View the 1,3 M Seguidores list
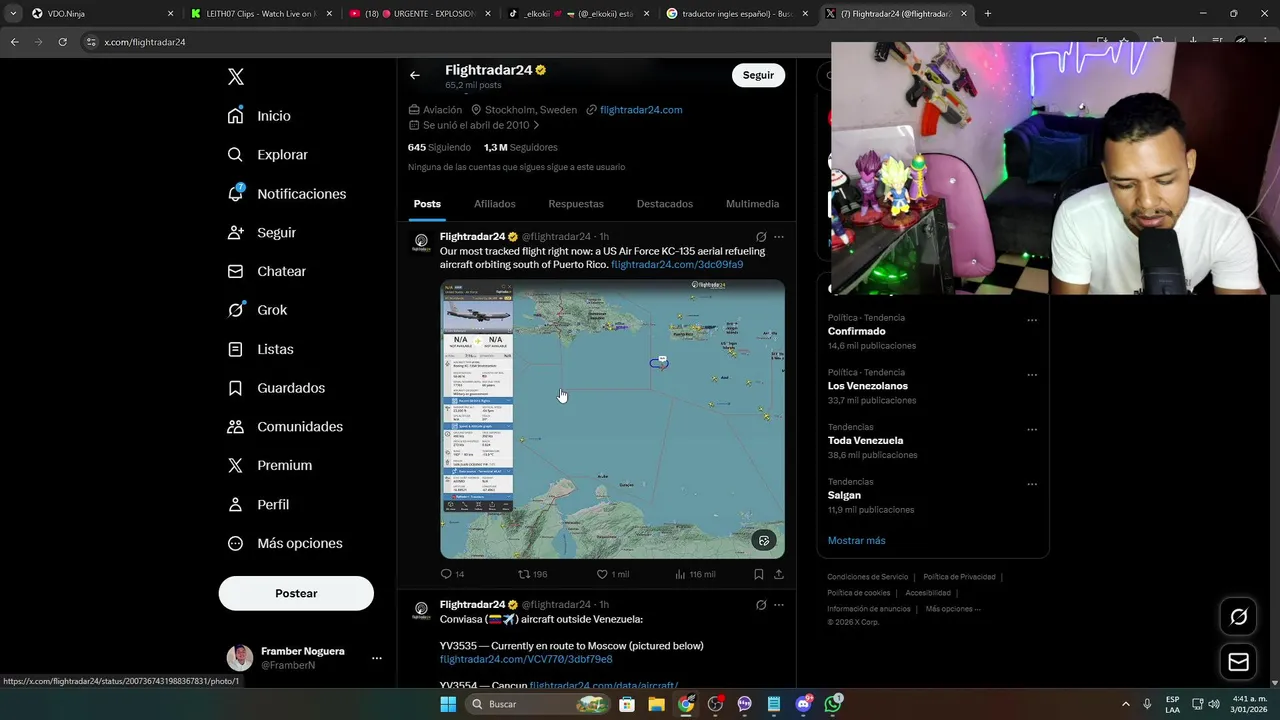The height and width of the screenshot is (720, 1280). [x=521, y=147]
